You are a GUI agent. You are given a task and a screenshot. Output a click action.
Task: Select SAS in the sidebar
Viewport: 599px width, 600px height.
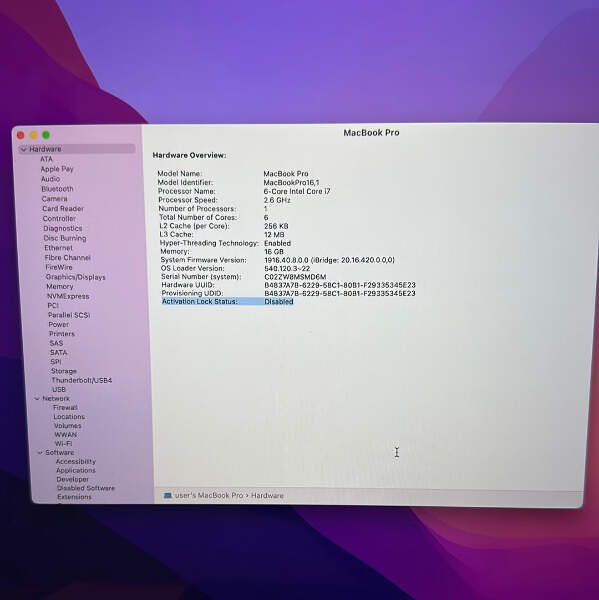56,343
